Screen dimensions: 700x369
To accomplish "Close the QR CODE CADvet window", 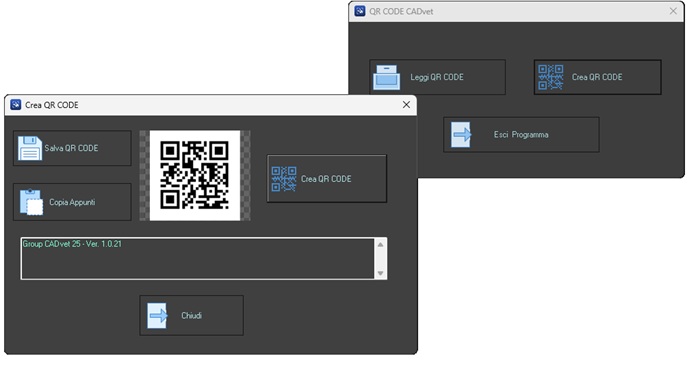I will tap(673, 11).
